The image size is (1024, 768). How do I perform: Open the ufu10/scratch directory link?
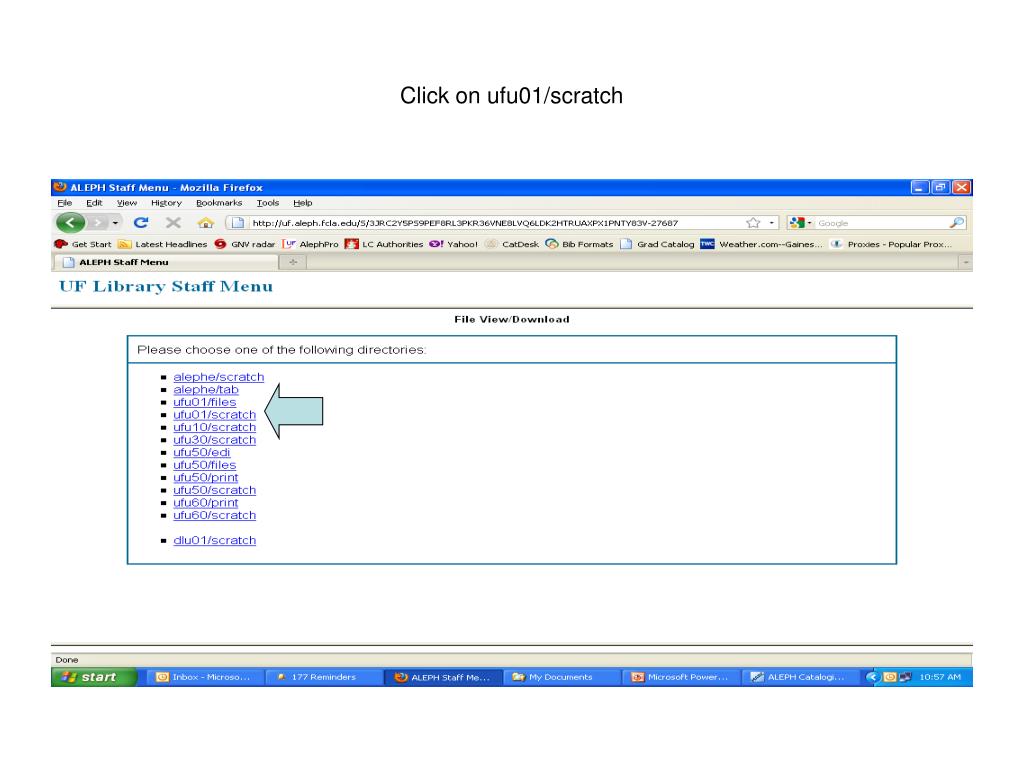point(214,427)
